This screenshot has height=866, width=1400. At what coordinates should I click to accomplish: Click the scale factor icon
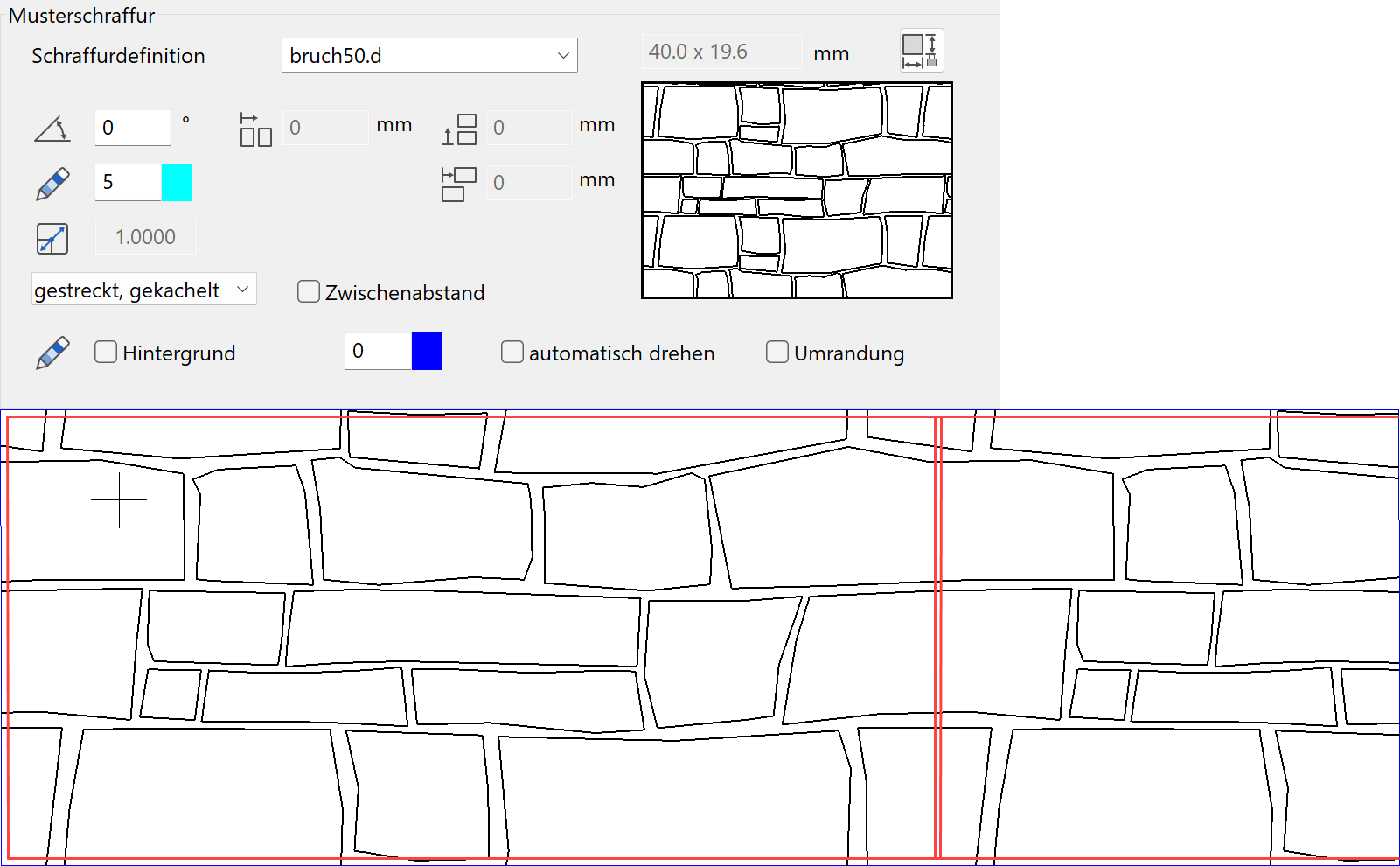click(x=52, y=238)
